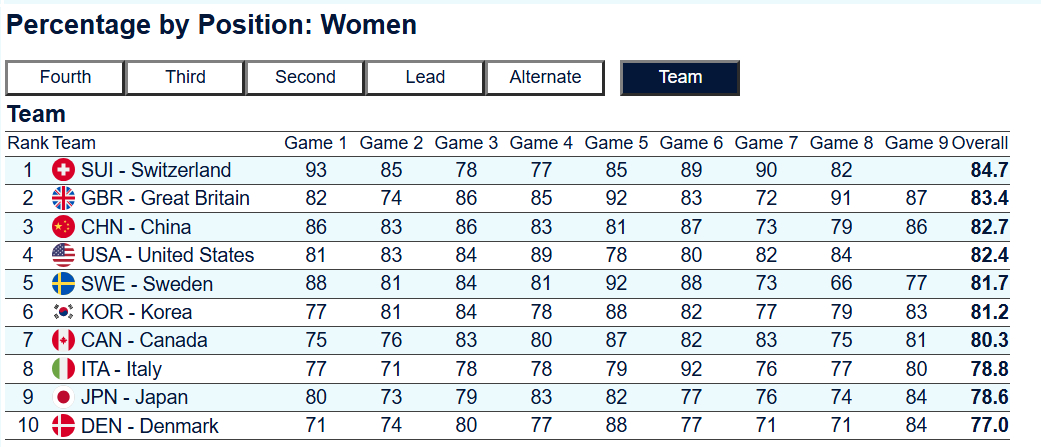This screenshot has width=1041, height=447.
Task: Click the Korea flag icon
Action: 63,312
